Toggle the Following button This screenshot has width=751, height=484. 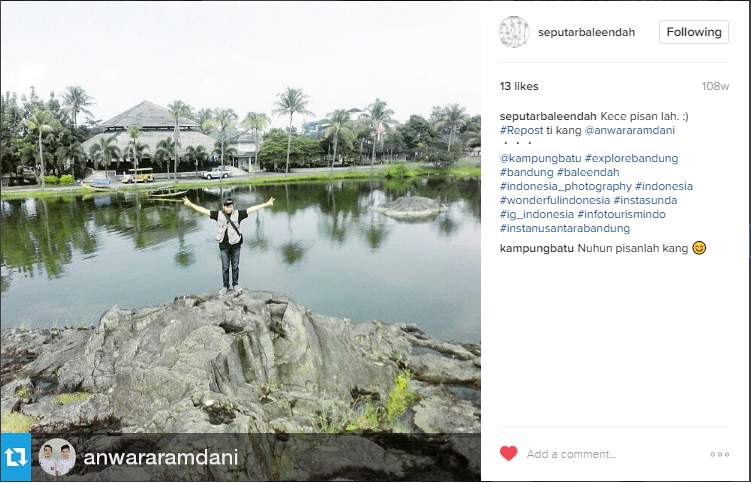tap(694, 32)
